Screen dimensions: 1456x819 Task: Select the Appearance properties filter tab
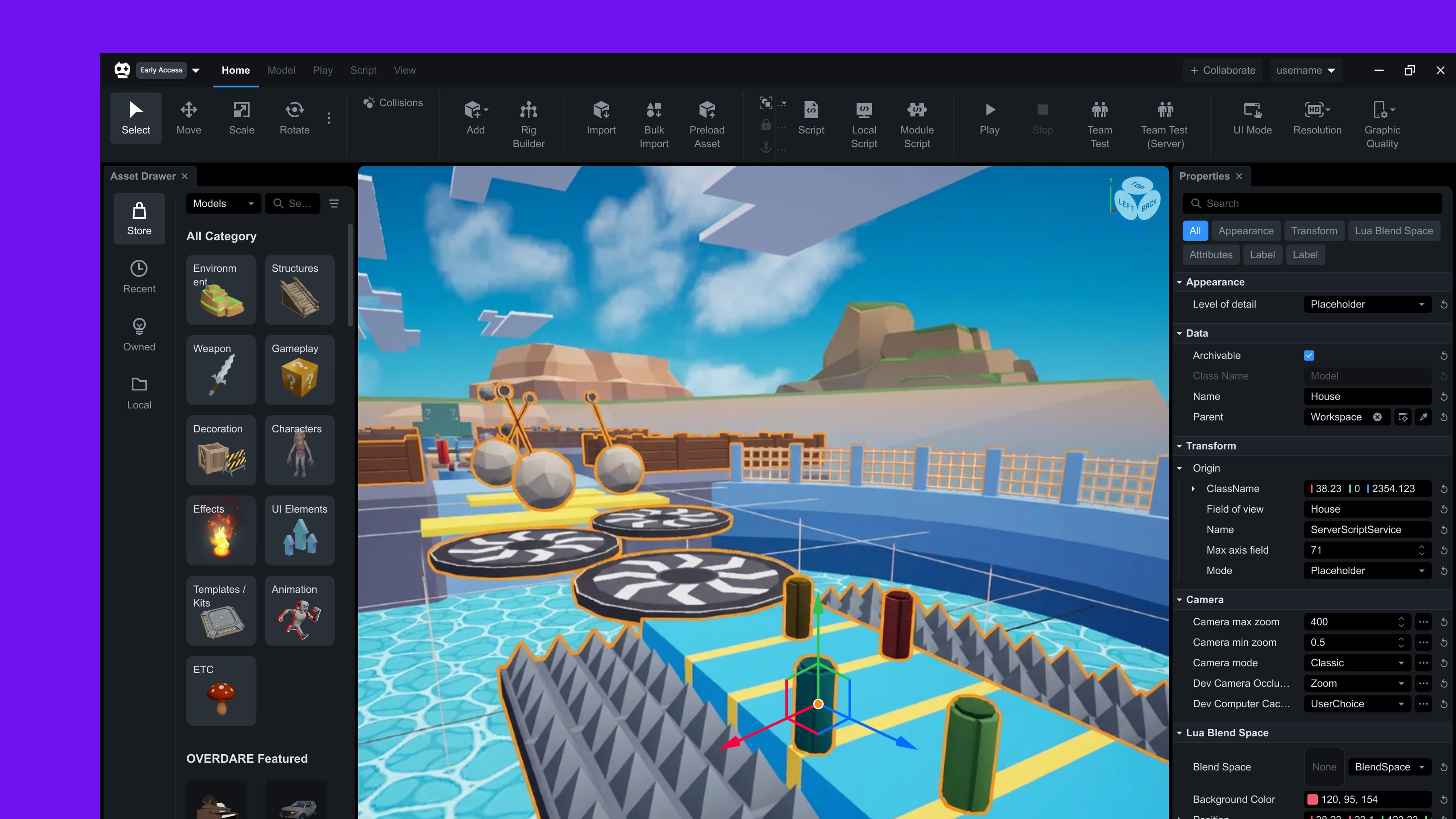coord(1246,231)
